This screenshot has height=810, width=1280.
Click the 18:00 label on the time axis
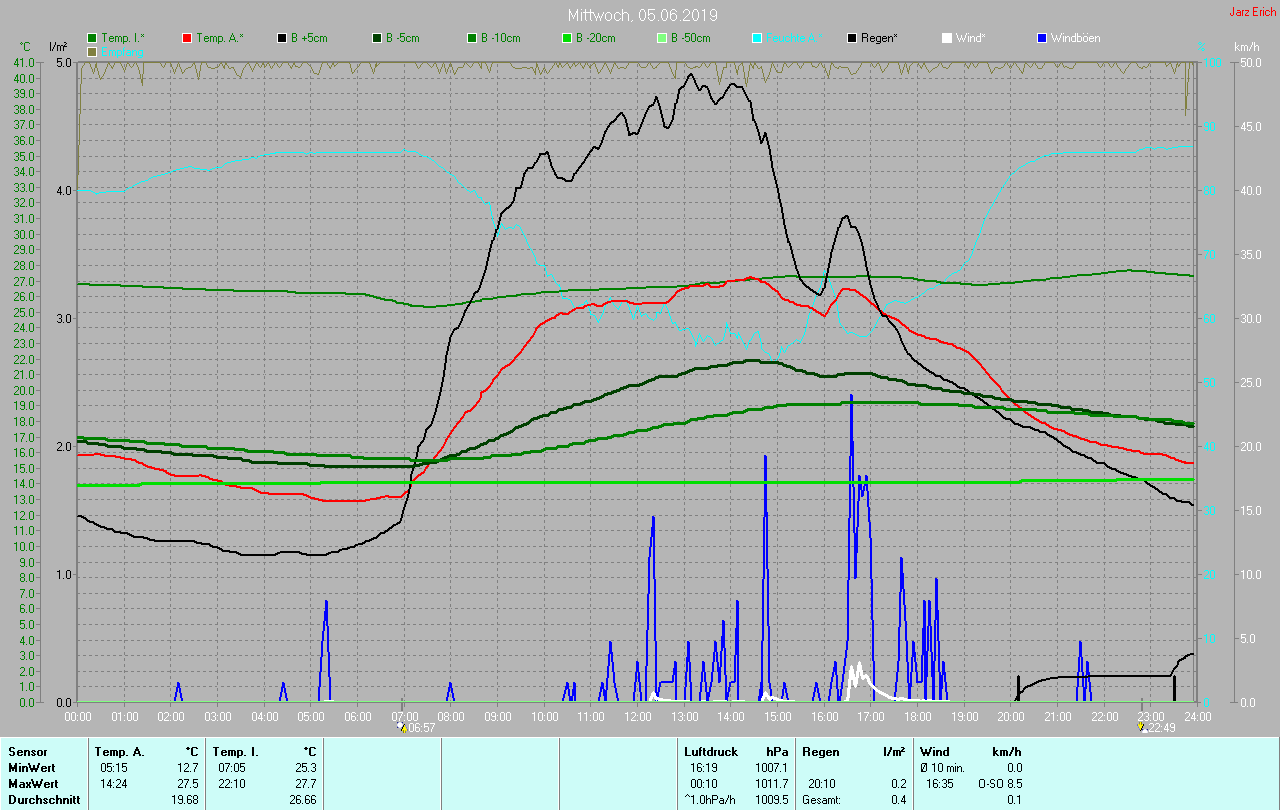[x=917, y=716]
